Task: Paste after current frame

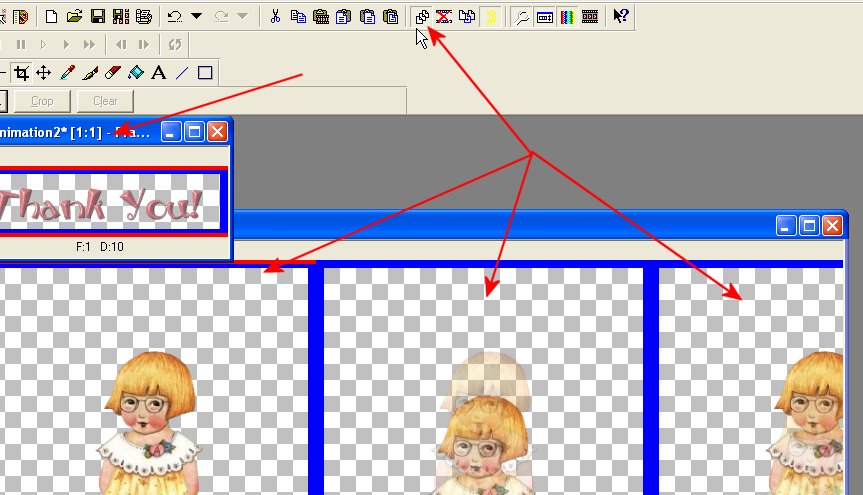Action: pos(344,17)
